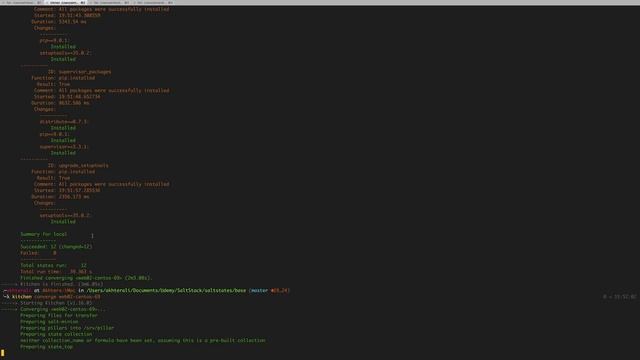Click the 'Summary for local' heading

click(44, 234)
